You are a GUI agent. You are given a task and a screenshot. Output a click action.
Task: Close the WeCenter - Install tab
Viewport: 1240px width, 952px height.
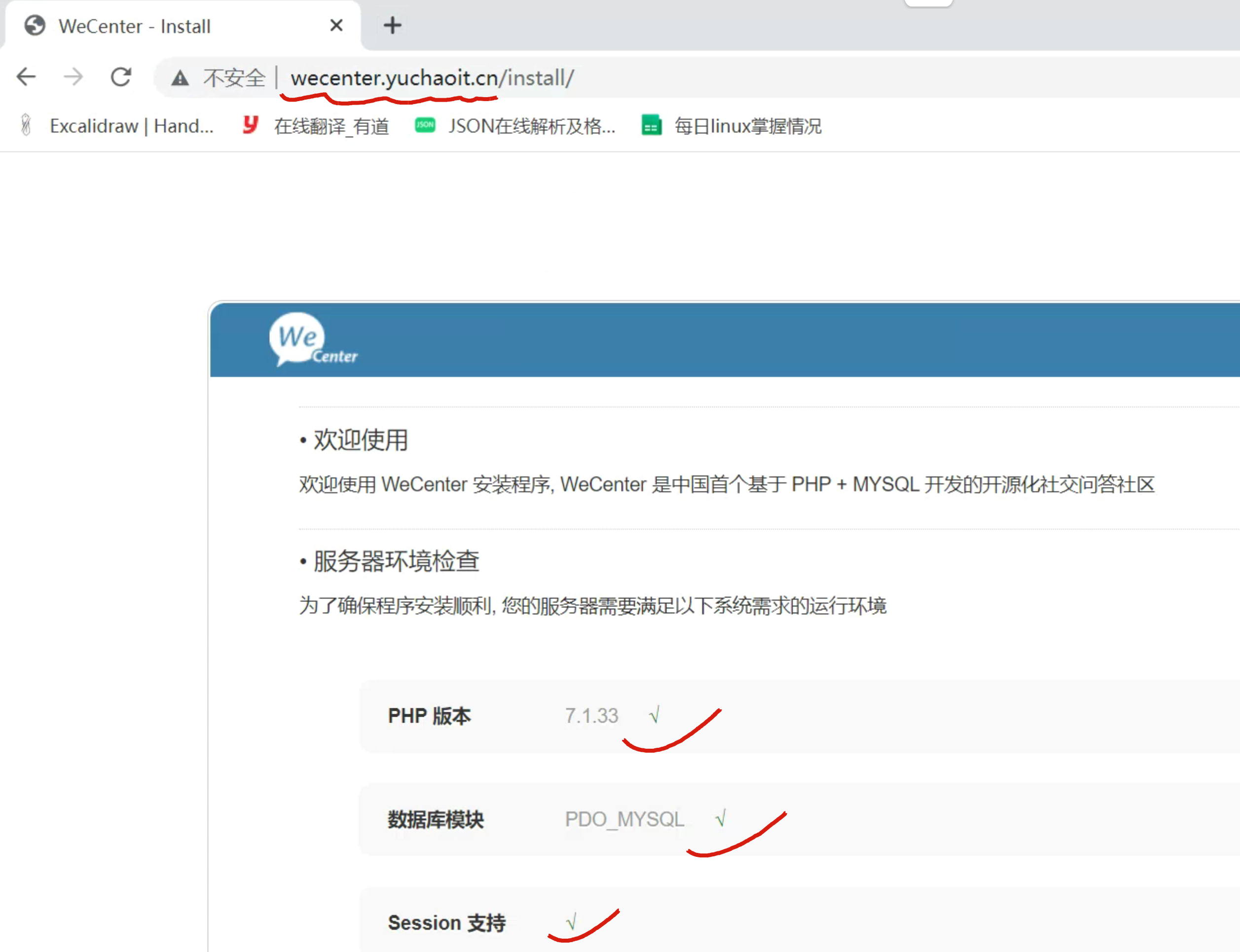pos(336,26)
